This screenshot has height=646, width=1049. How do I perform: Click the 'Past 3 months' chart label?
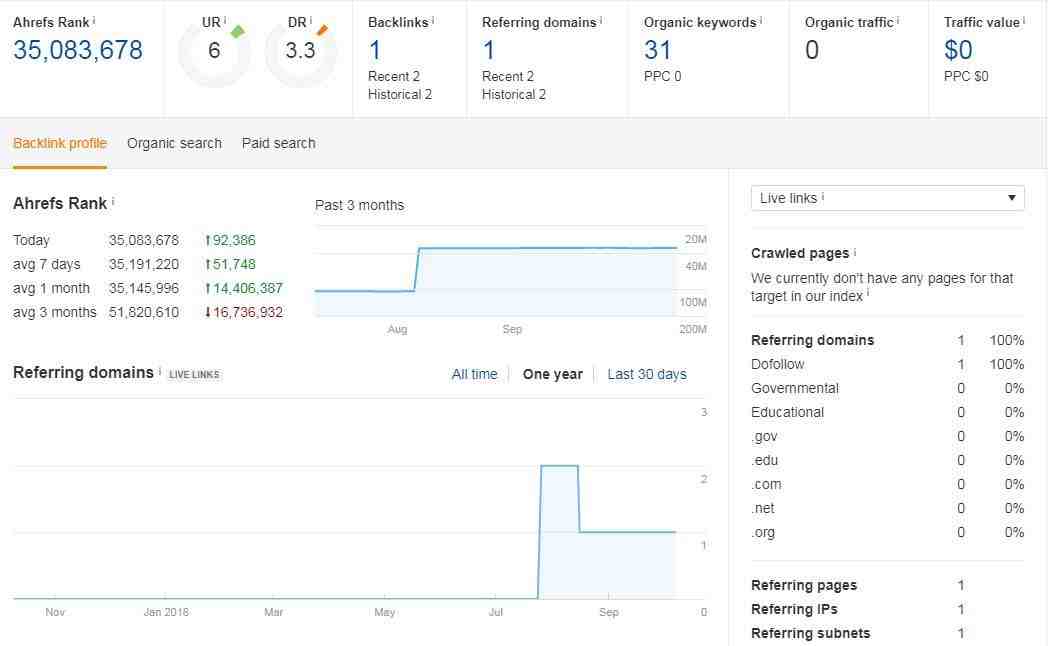[359, 205]
